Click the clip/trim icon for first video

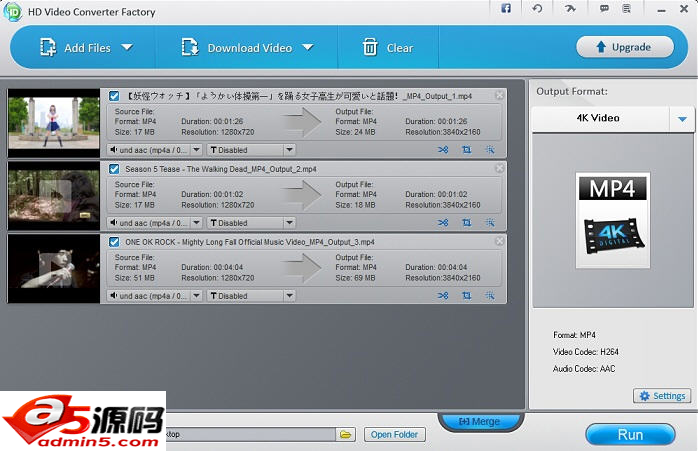[x=443, y=150]
